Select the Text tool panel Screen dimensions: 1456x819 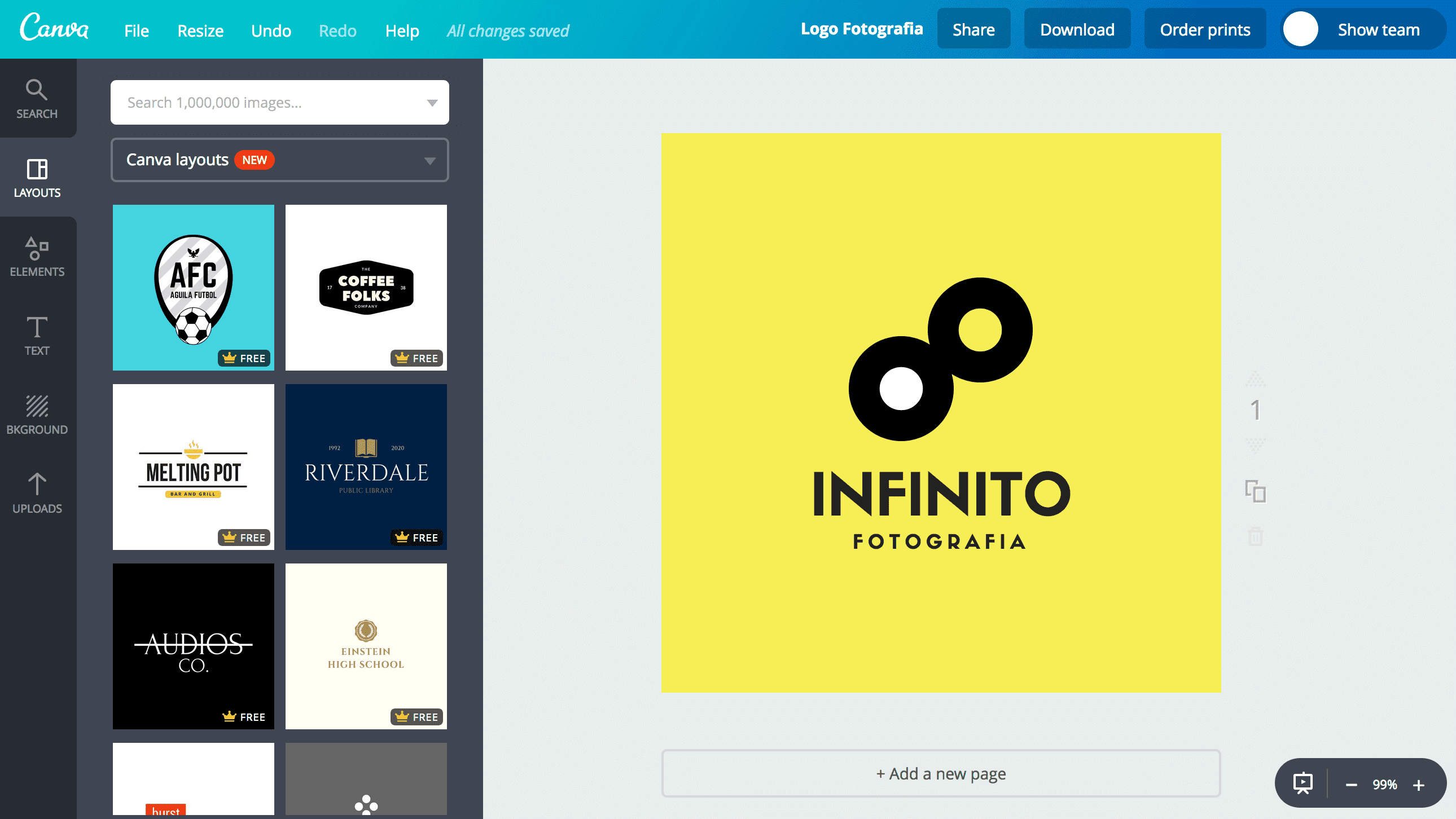[37, 336]
